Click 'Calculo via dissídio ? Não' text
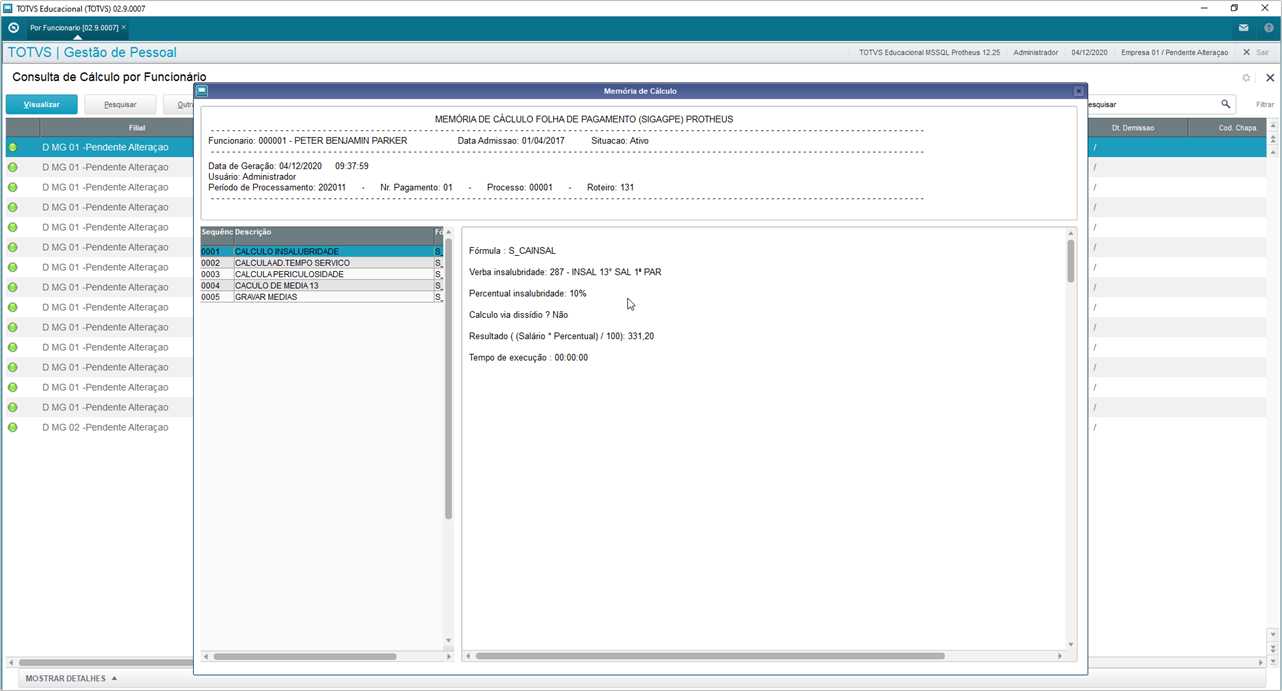 tap(519, 315)
